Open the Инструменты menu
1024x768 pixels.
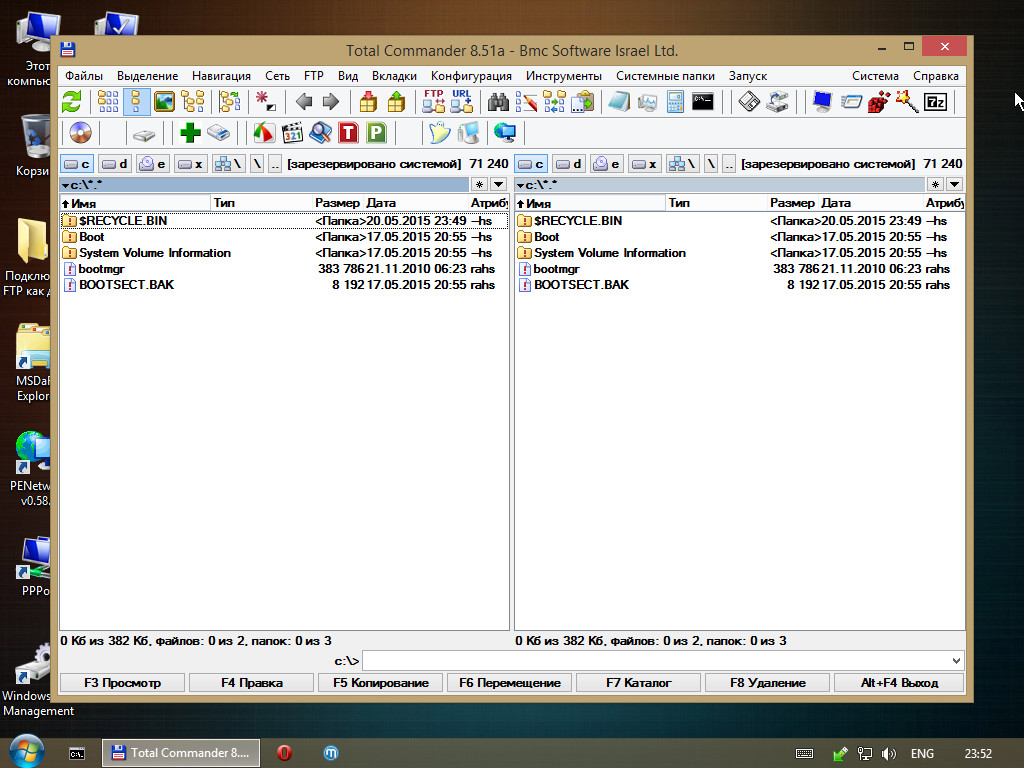click(x=564, y=76)
